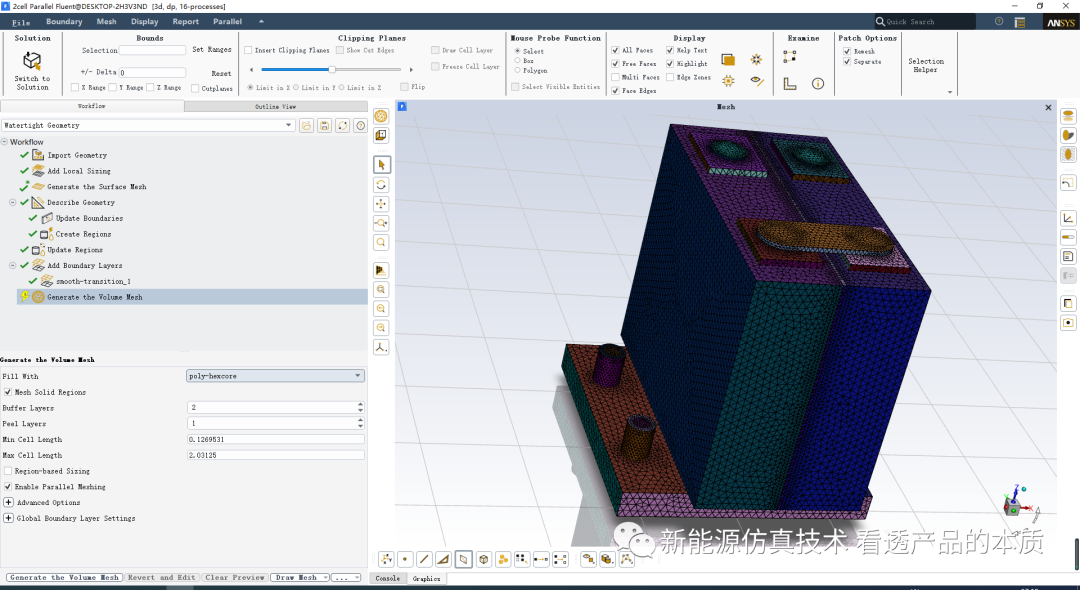Select the arrow pointer tool in viewport toolbar
This screenshot has height=590, width=1080.
(x=381, y=164)
